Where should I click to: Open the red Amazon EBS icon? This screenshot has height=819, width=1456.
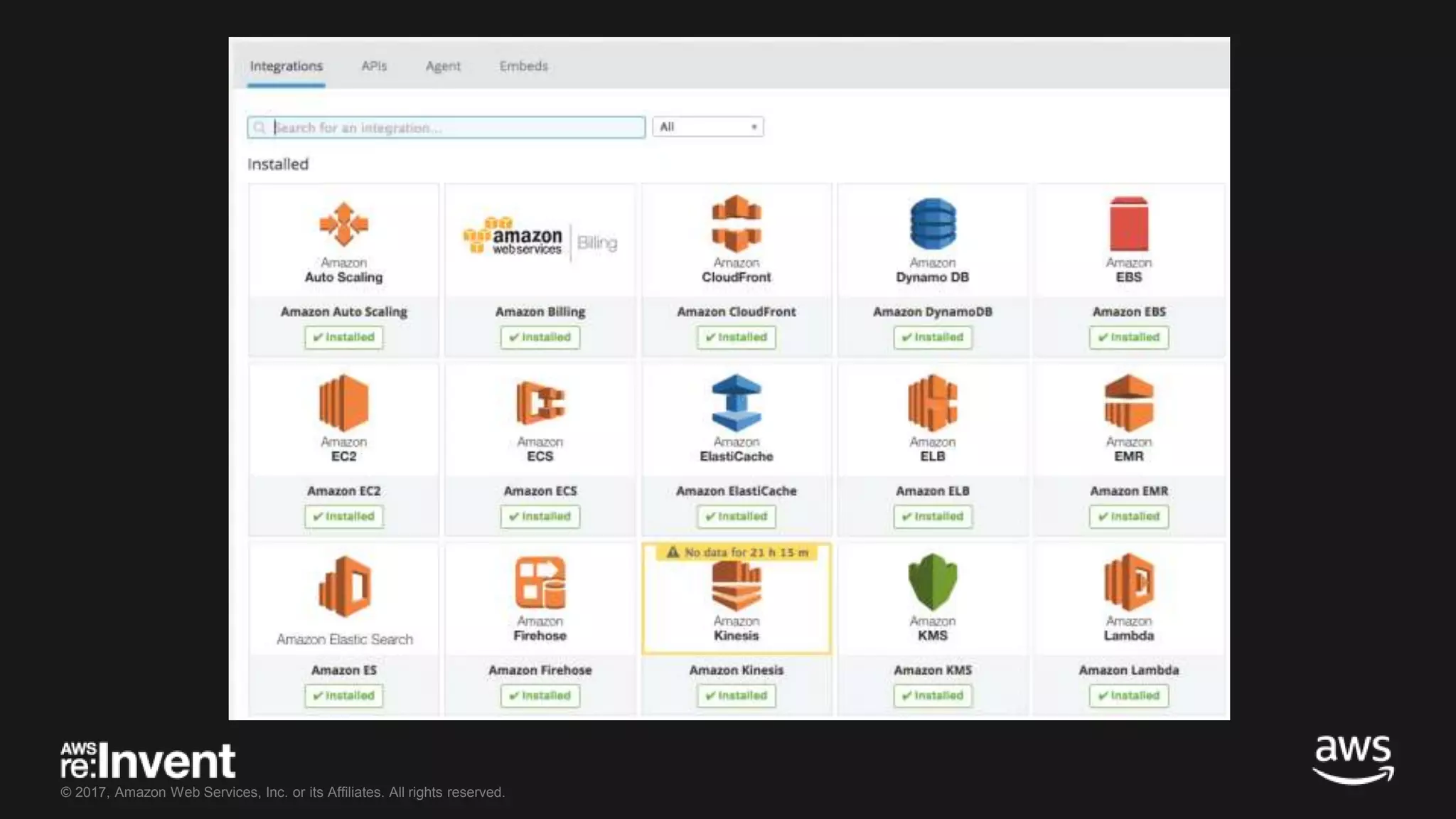(1129, 224)
